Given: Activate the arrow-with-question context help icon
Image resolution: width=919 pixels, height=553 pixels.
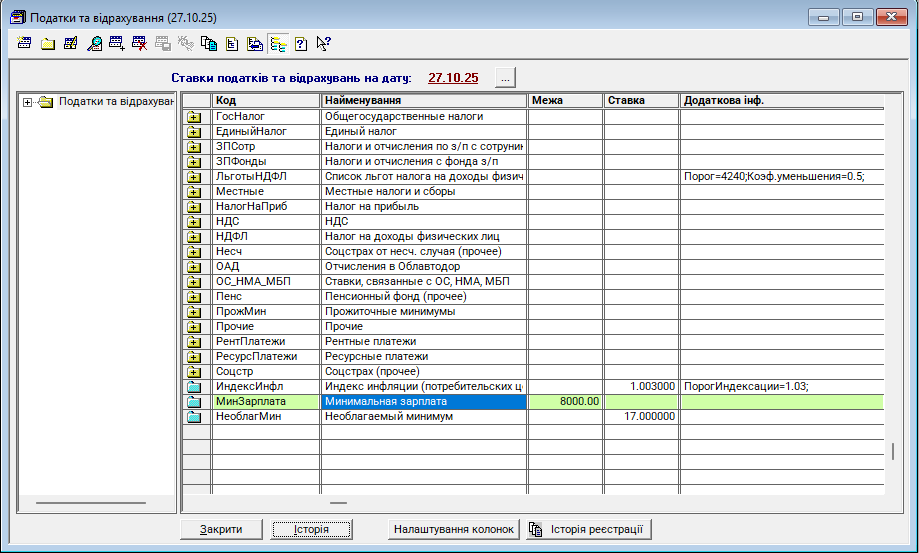Looking at the screenshot, I should tap(323, 43).
